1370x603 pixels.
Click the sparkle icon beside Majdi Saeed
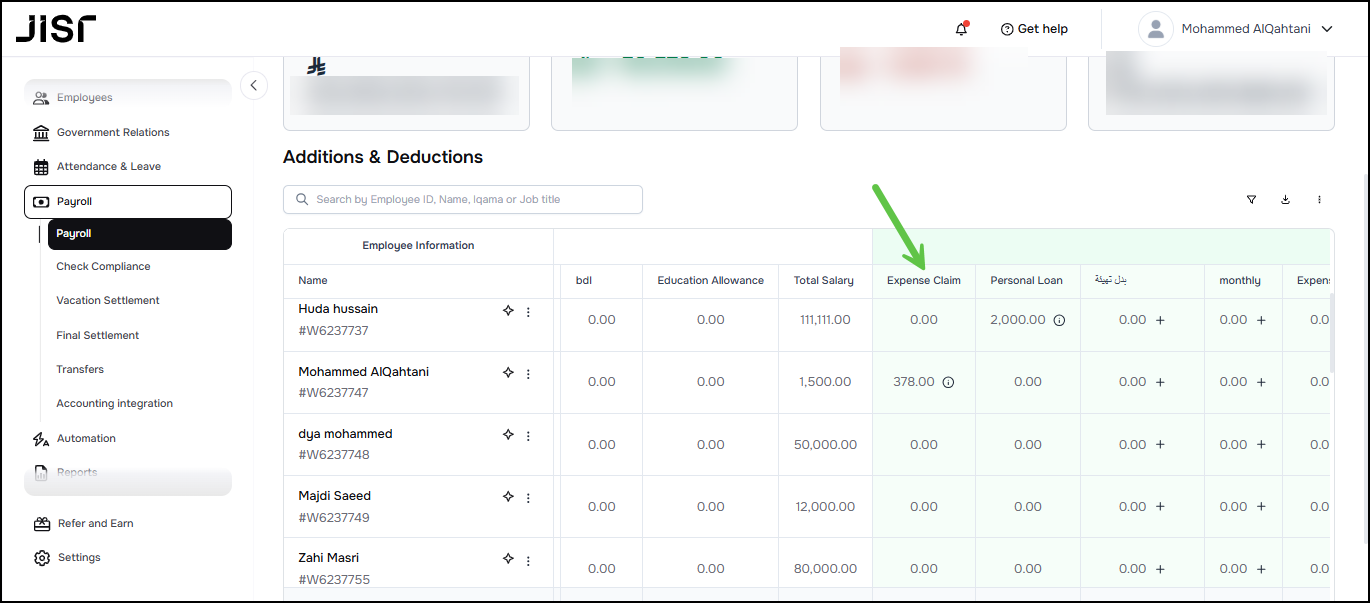(x=508, y=497)
